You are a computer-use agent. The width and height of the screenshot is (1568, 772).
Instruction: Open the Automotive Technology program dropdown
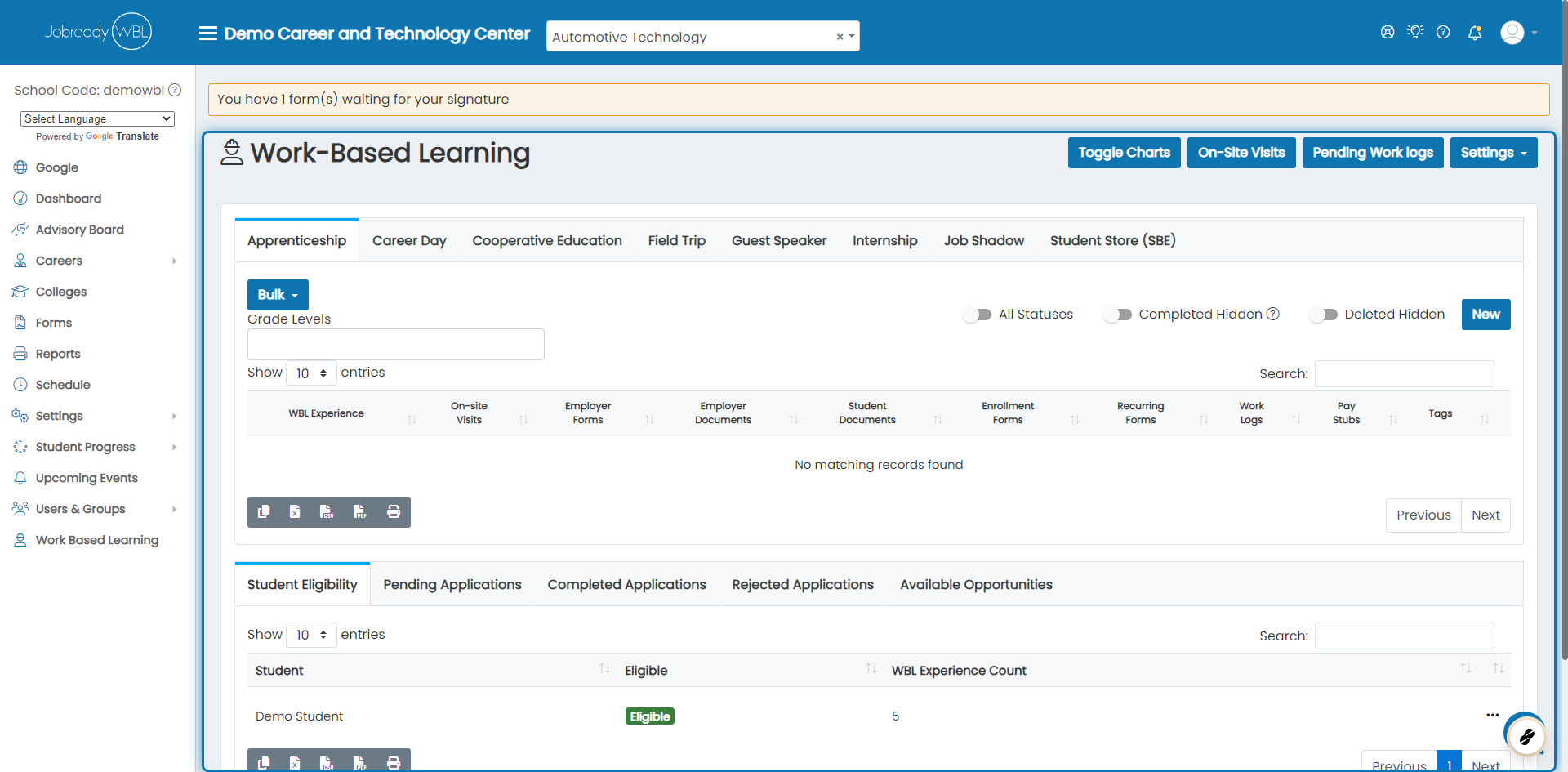tap(702, 36)
